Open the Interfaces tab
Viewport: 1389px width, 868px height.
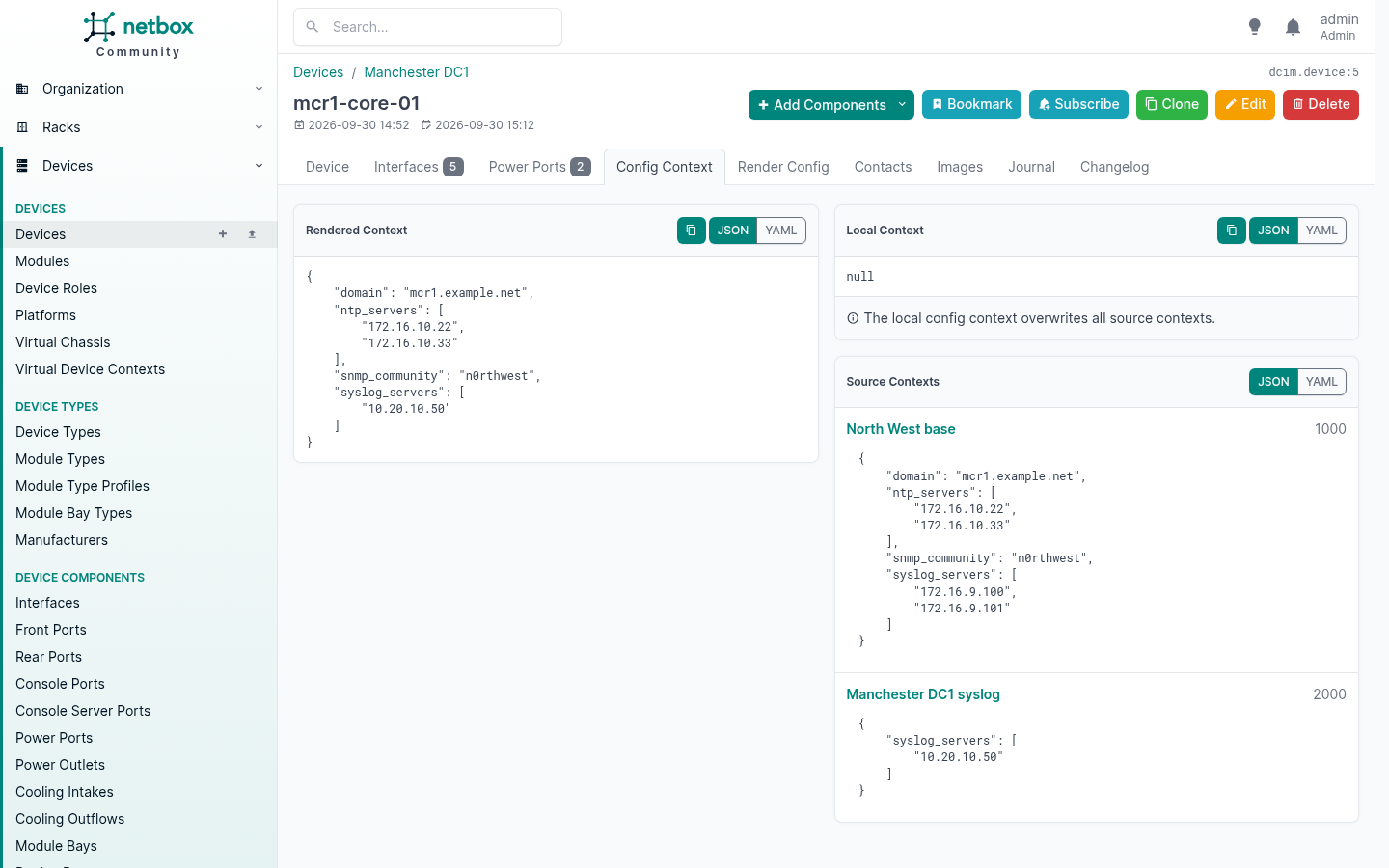coord(419,167)
